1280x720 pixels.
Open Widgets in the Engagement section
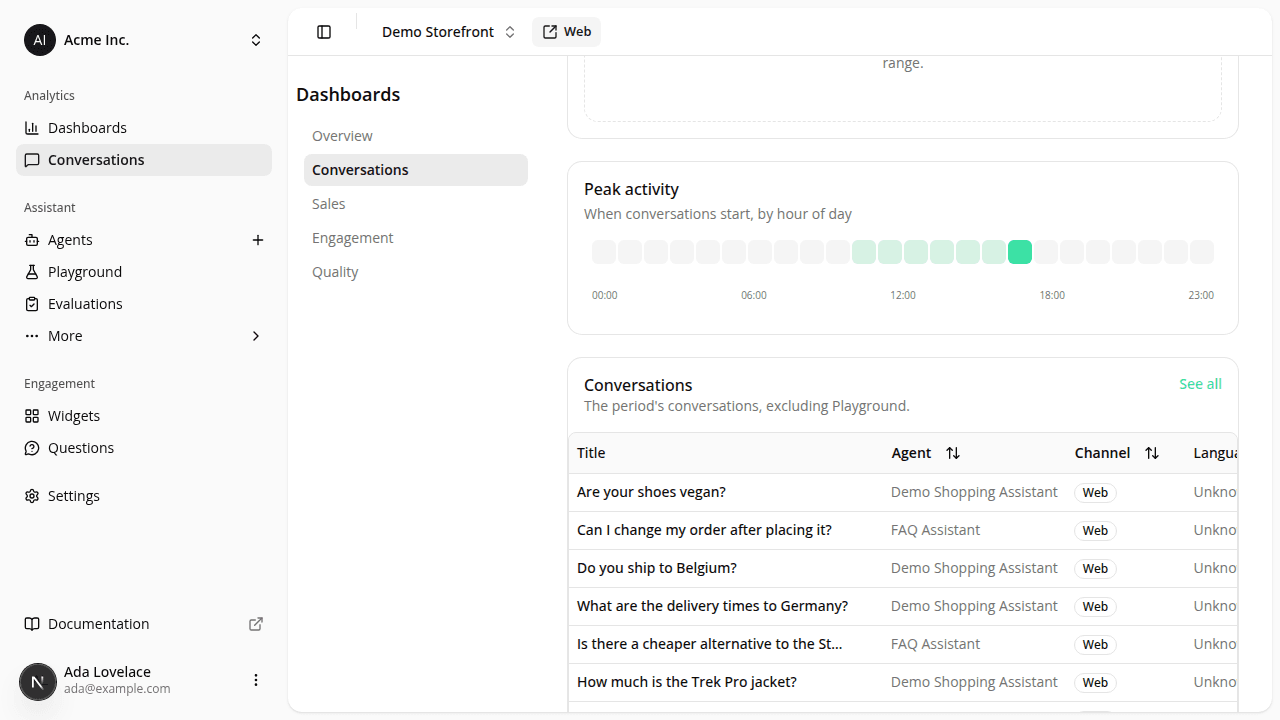[144, 416]
